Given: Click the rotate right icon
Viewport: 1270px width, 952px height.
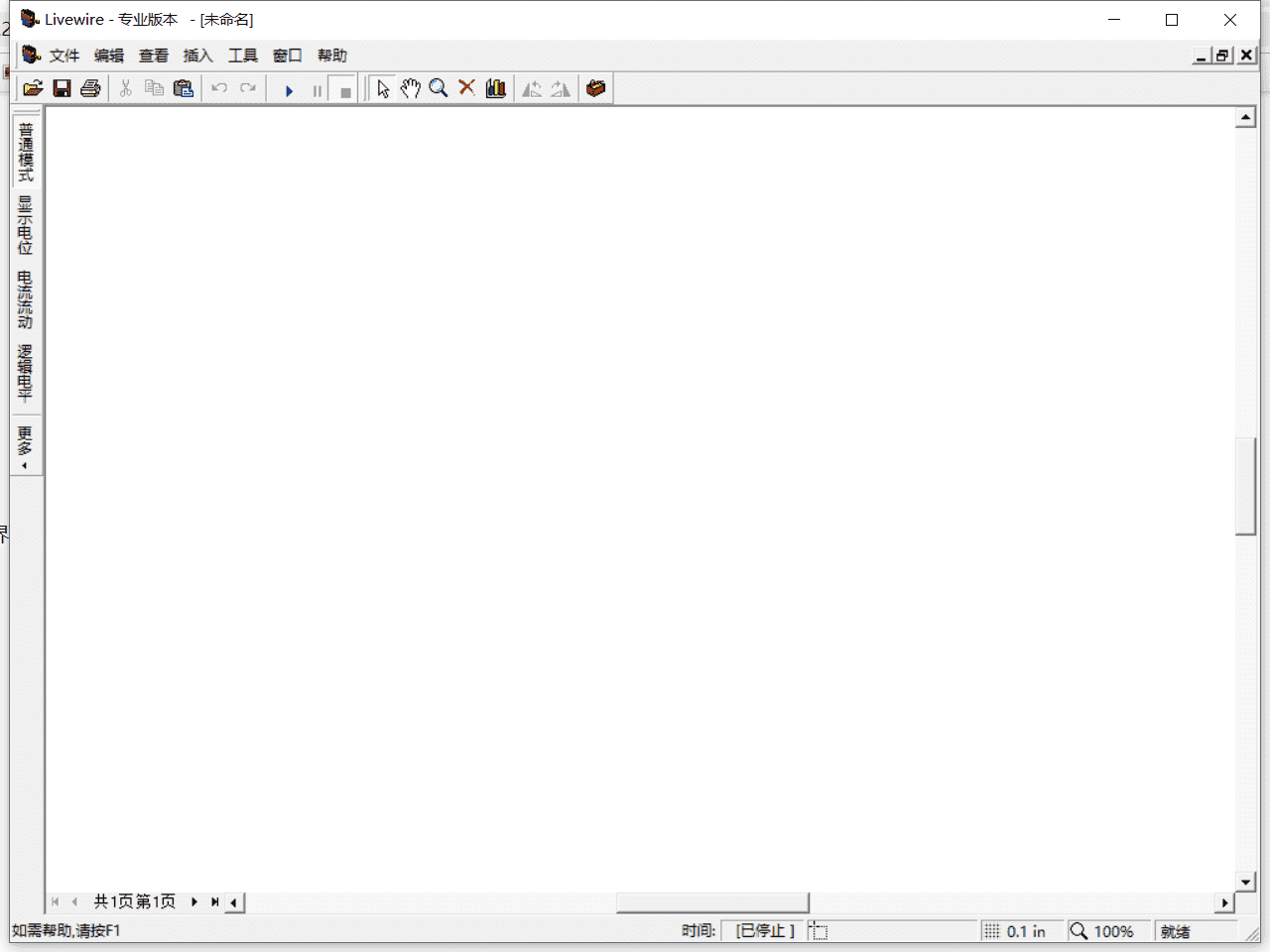Looking at the screenshot, I should [561, 88].
